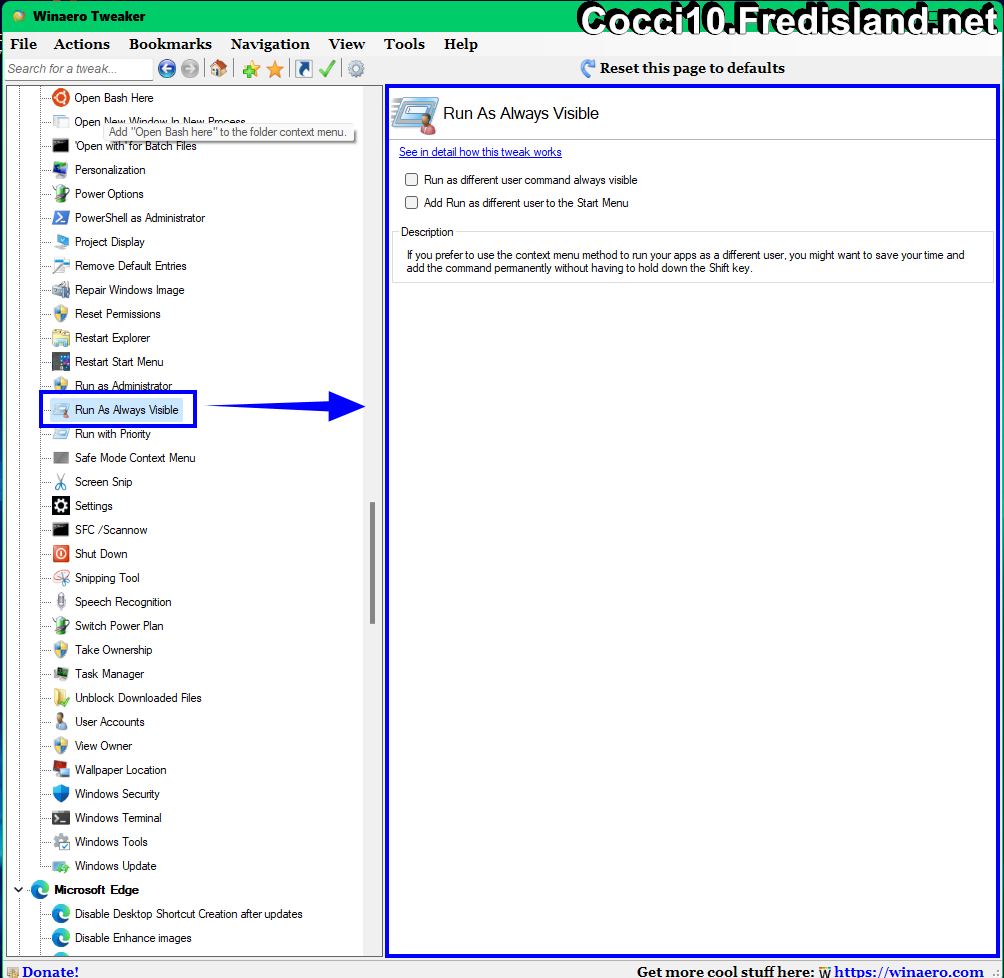1004x978 pixels.
Task: Click the Screen Snip scissors icon
Action: (x=61, y=482)
